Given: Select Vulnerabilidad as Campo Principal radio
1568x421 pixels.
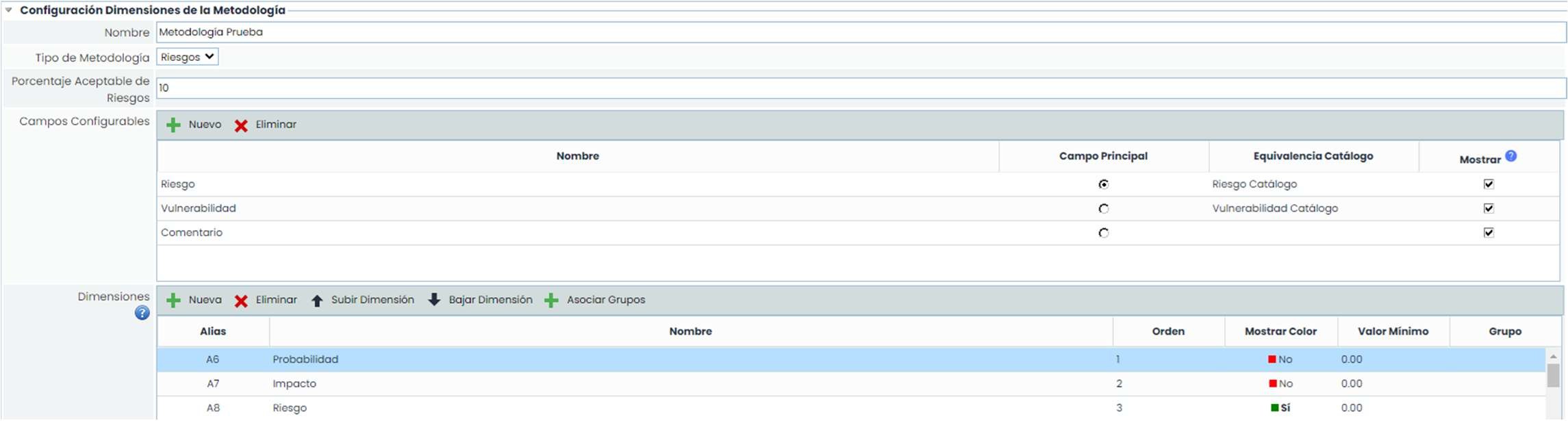Looking at the screenshot, I should click(1103, 209).
